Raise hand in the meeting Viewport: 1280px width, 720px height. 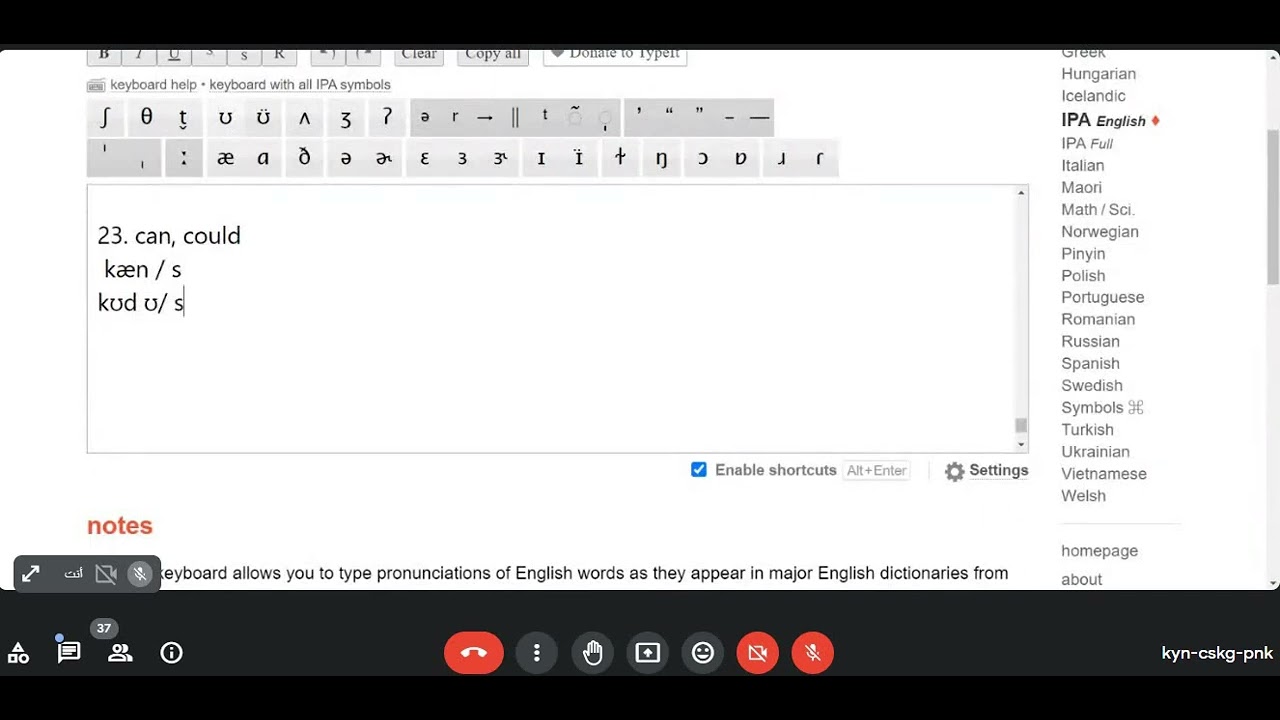click(x=593, y=653)
